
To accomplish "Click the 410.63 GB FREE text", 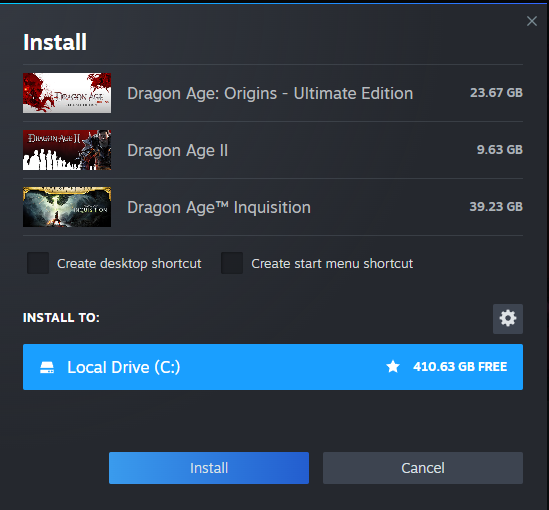I will [x=460, y=366].
